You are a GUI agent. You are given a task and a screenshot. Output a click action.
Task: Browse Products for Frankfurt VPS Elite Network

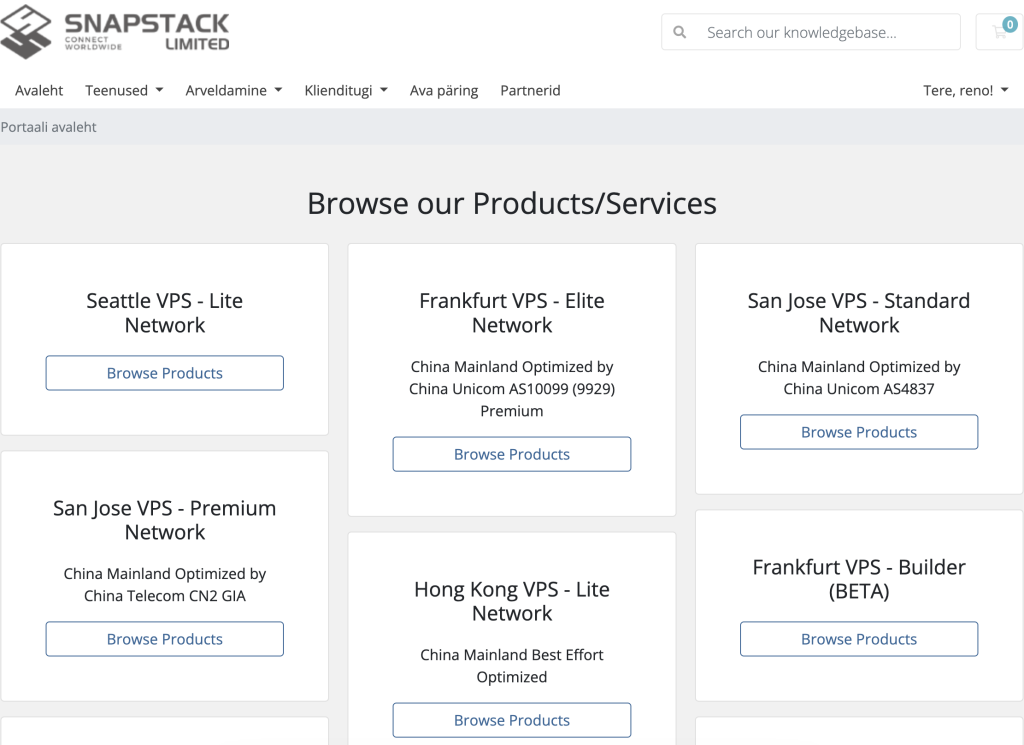512,454
